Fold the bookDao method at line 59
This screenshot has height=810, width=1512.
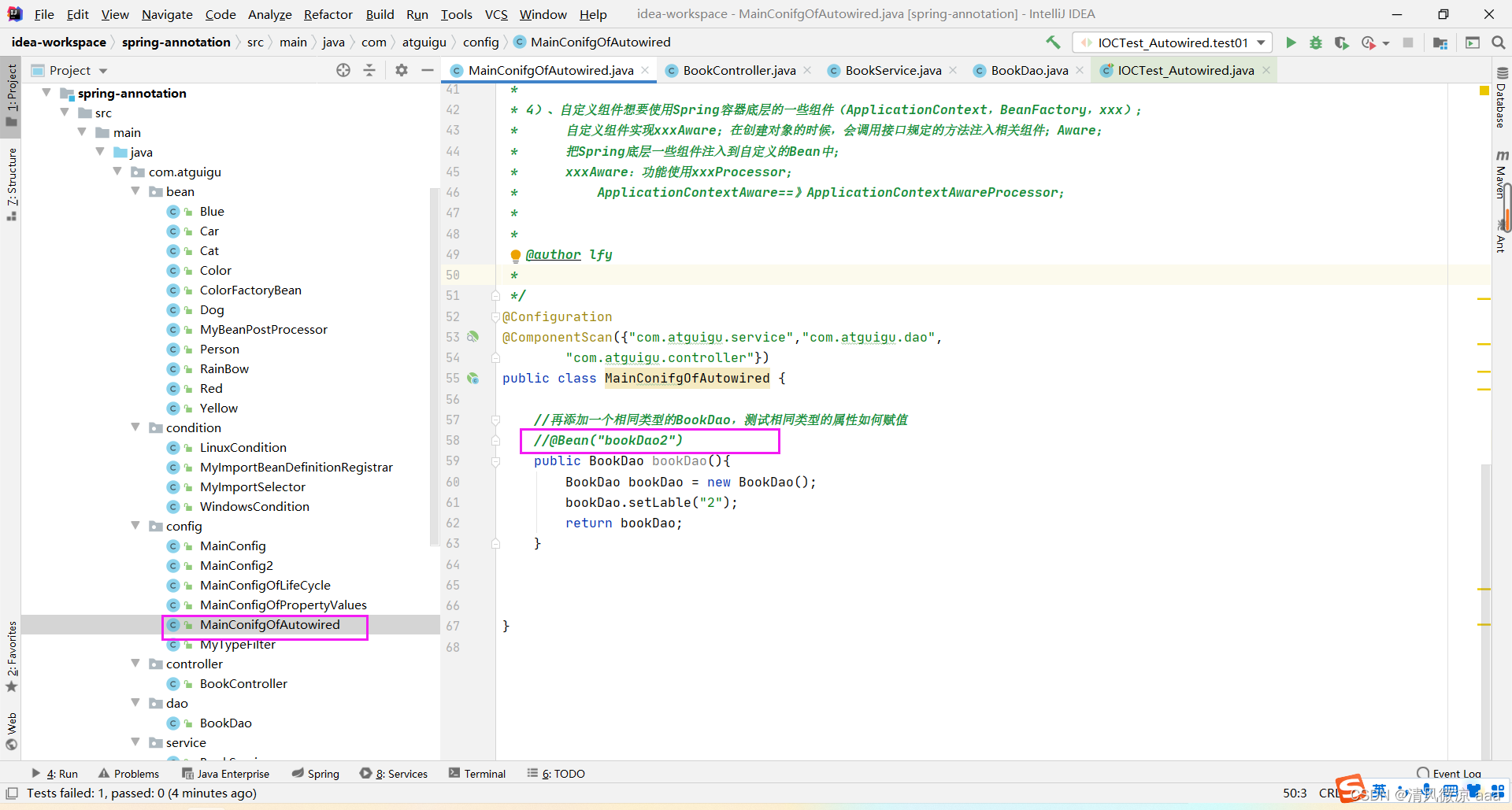495,461
